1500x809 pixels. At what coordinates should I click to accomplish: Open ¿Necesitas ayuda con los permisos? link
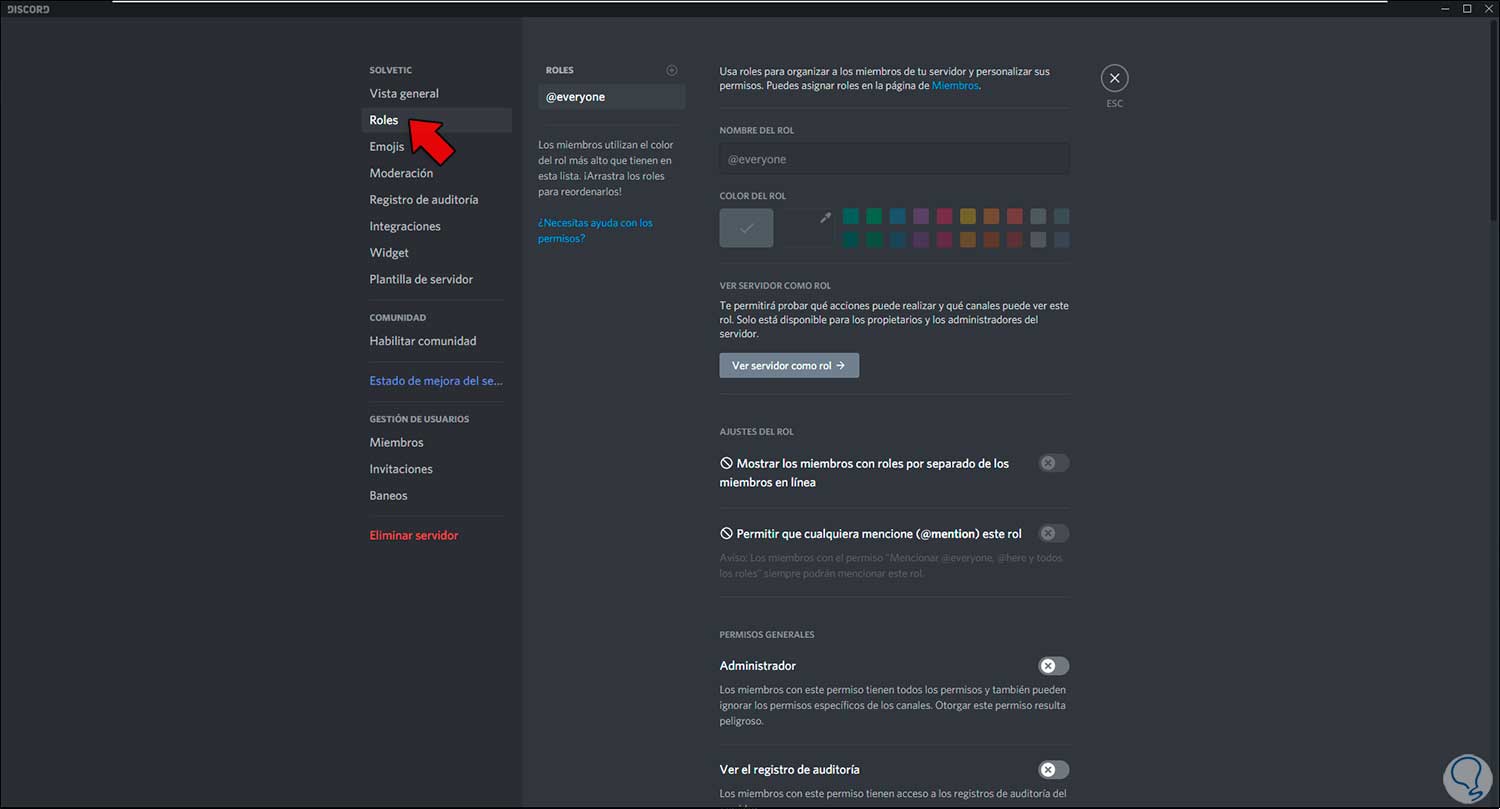pos(595,231)
